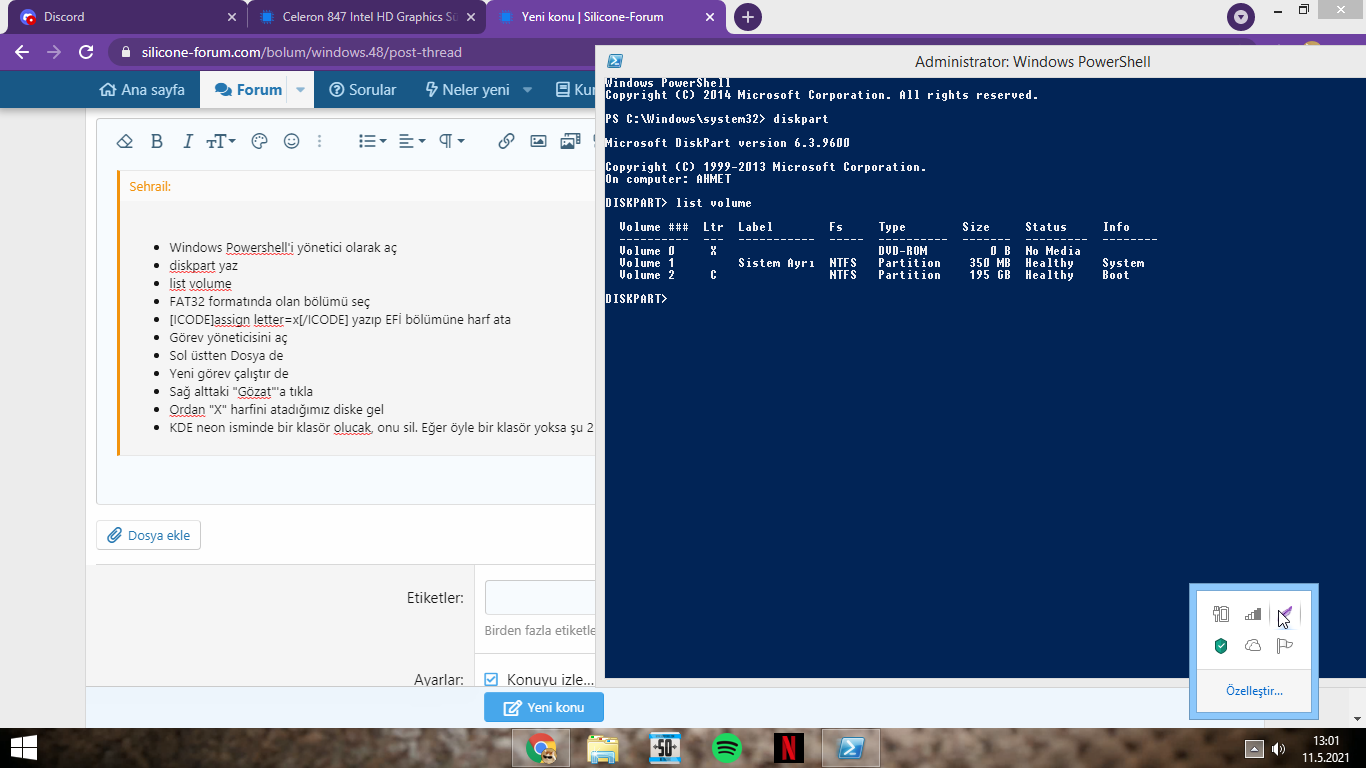Open Sorular navigation item
The height and width of the screenshot is (768, 1366).
coord(362,89)
